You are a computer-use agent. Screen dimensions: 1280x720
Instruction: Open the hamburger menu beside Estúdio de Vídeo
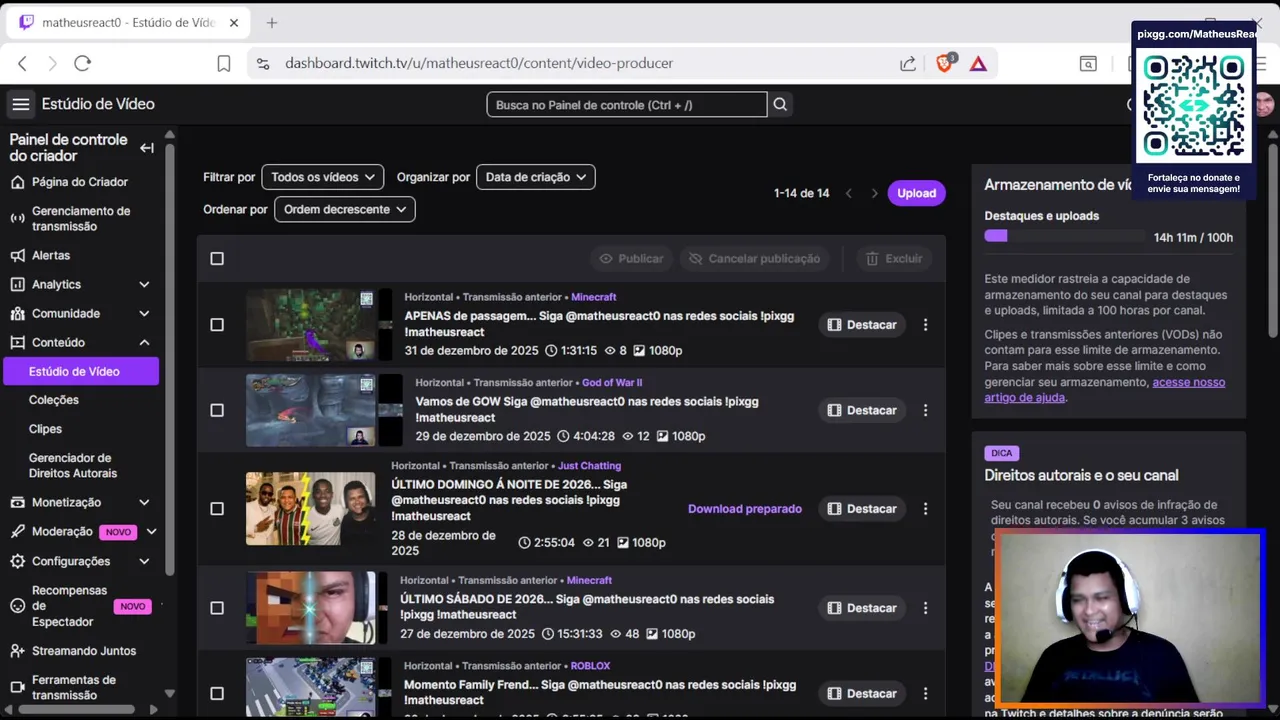(x=20, y=104)
